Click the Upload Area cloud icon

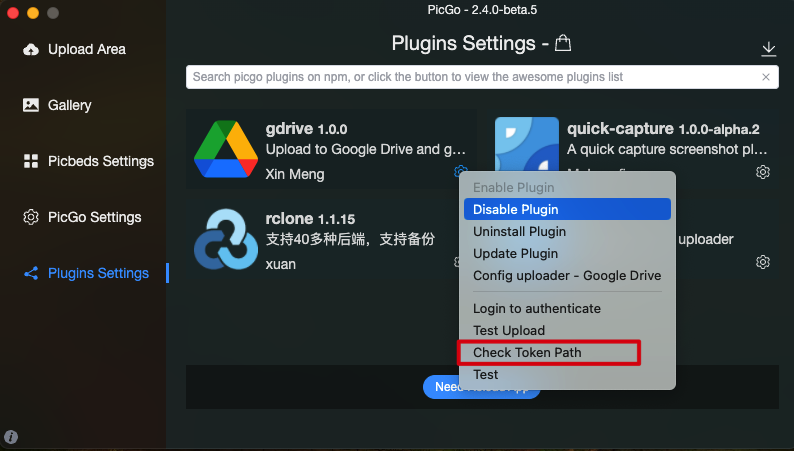[31, 49]
